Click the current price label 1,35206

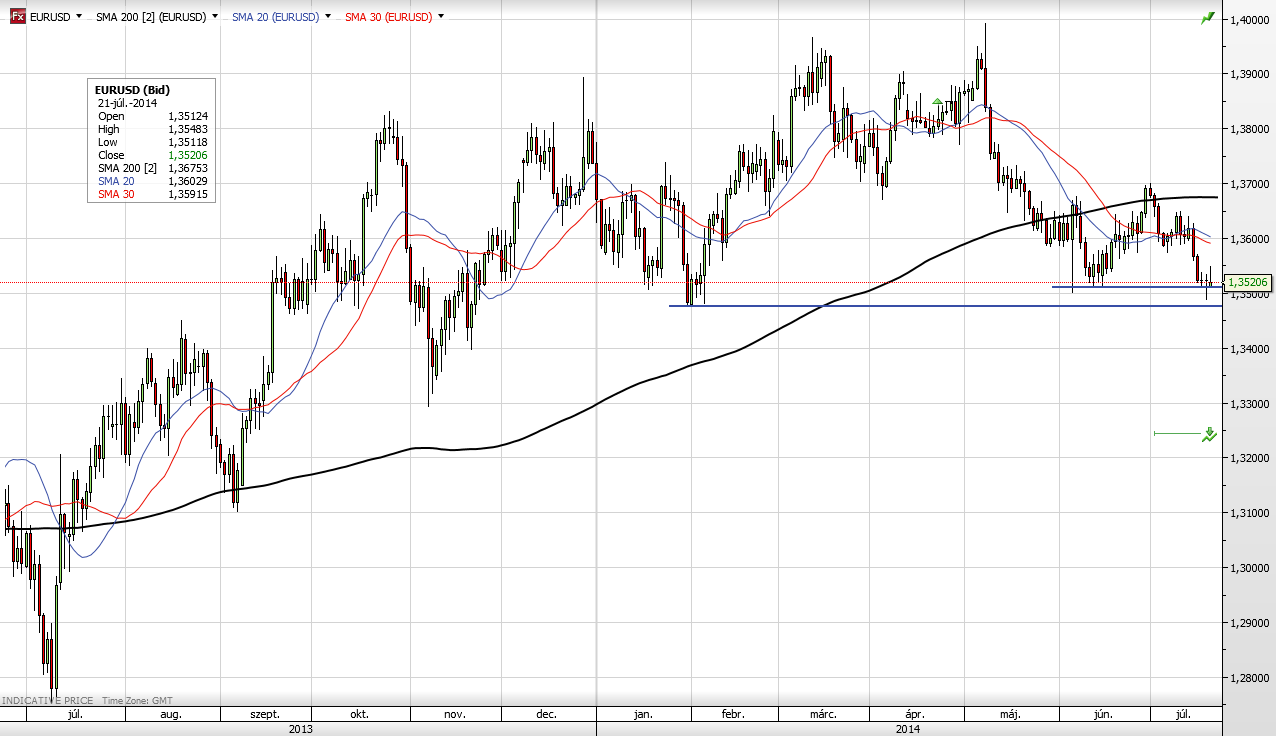(1249, 283)
